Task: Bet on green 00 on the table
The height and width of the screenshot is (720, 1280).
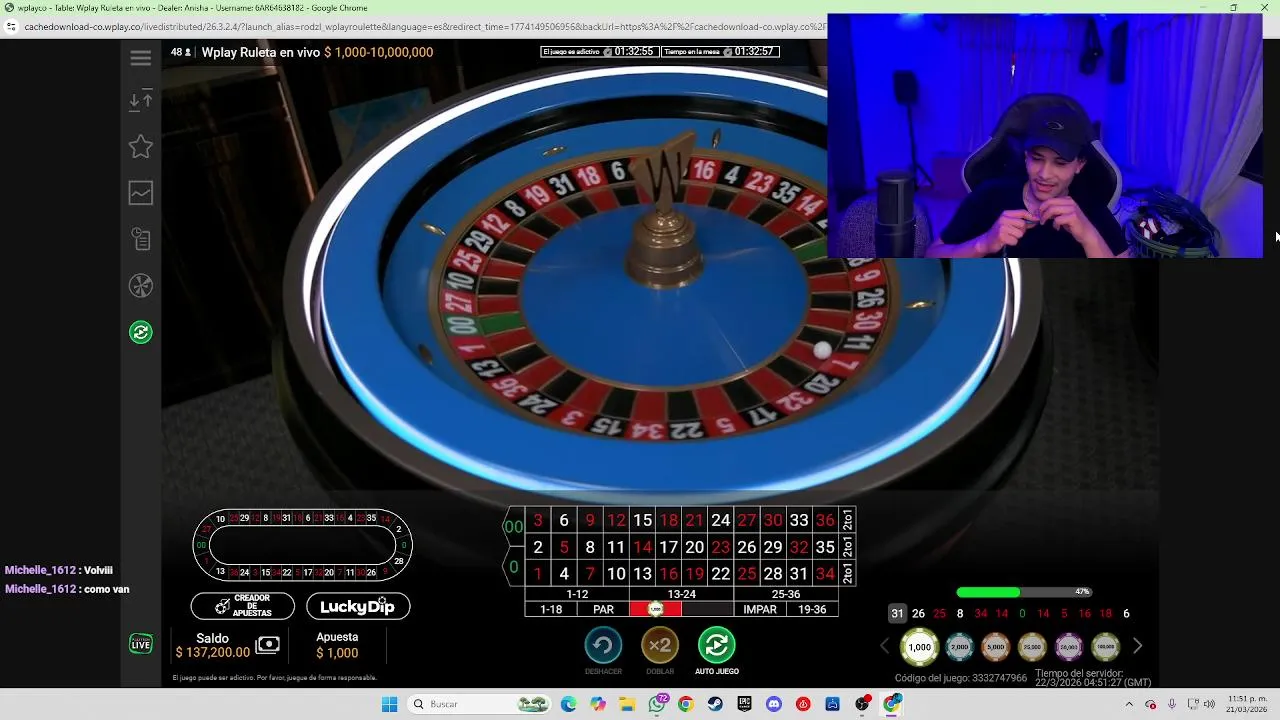Action: [x=513, y=527]
